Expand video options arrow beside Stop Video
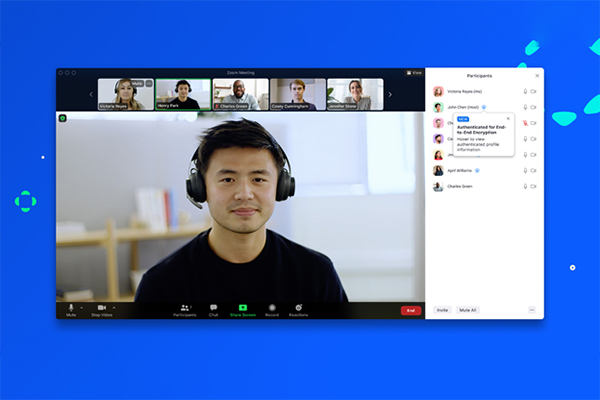600x400 pixels. (114, 307)
